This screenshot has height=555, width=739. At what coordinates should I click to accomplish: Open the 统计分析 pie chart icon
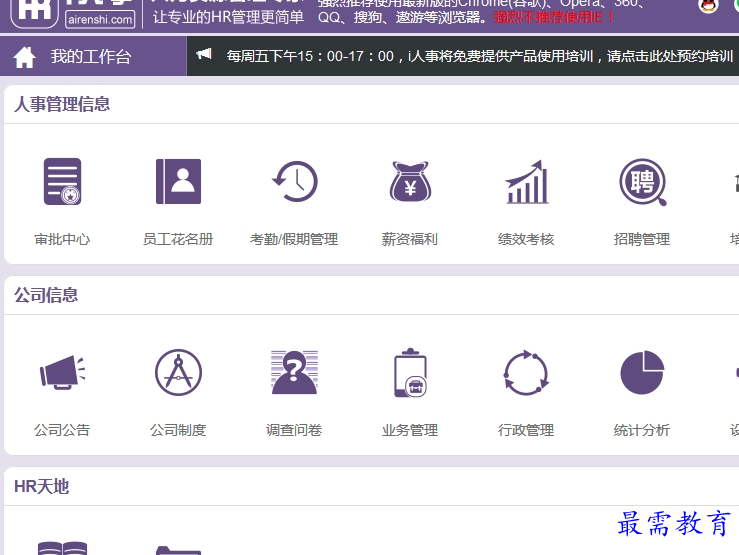pos(642,372)
